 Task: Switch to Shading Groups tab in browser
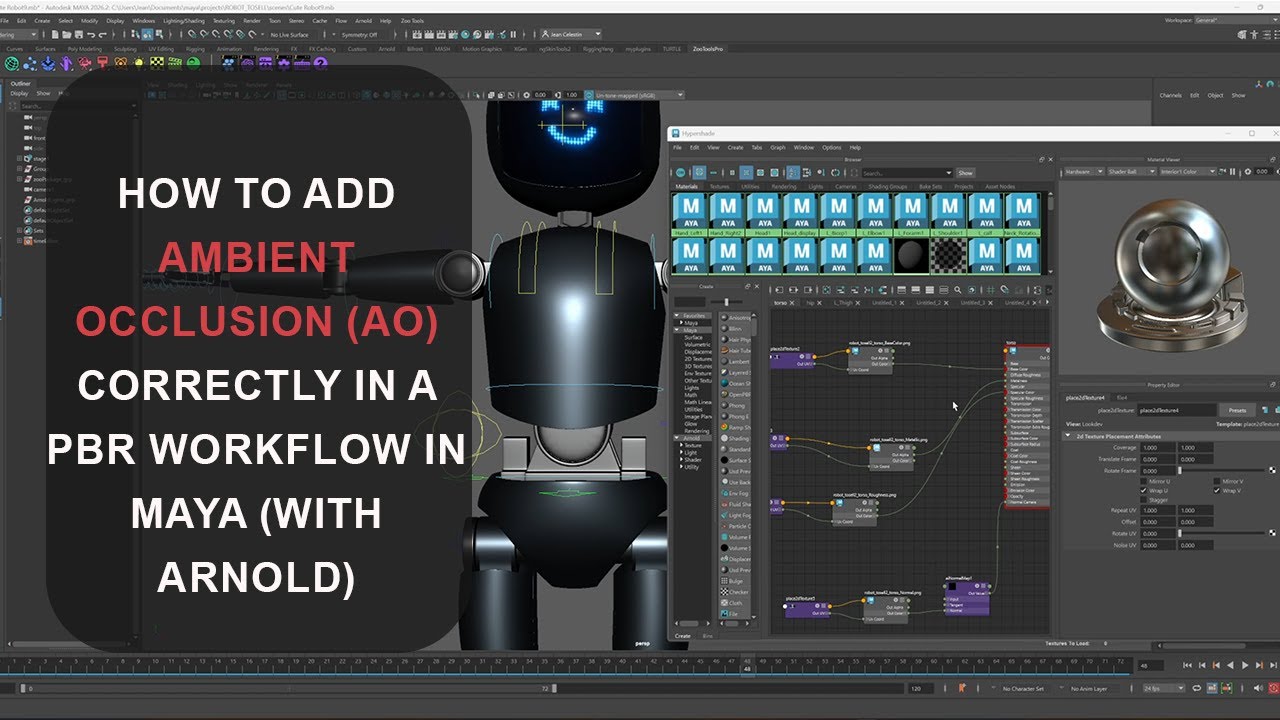pyautogui.click(x=886, y=186)
